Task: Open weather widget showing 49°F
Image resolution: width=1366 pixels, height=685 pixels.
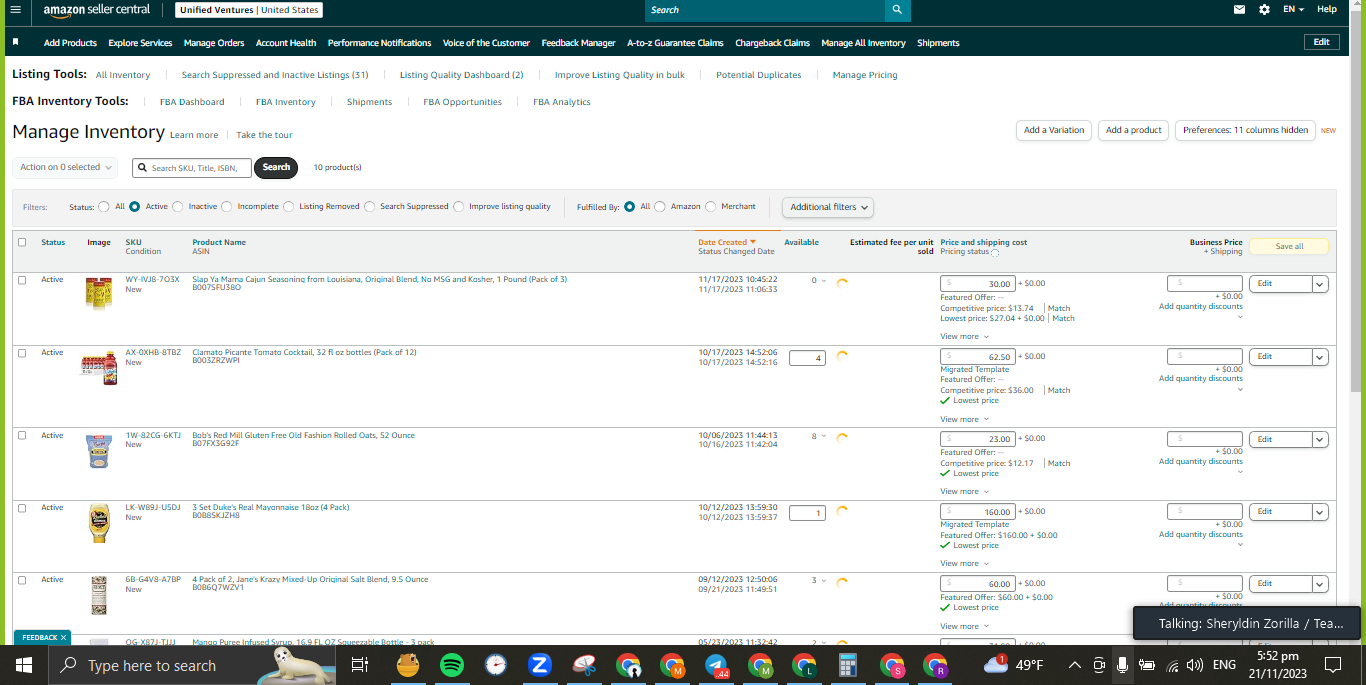Action: tap(1013, 665)
